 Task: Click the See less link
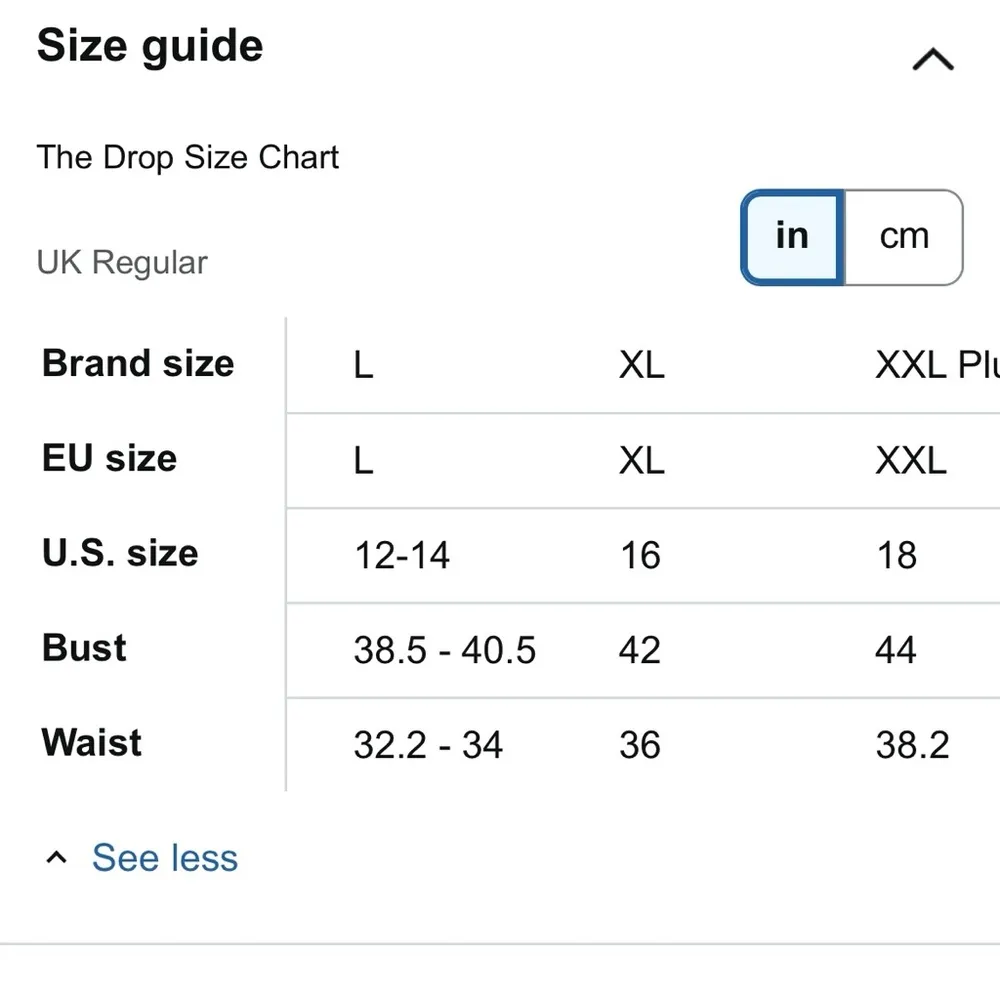165,858
